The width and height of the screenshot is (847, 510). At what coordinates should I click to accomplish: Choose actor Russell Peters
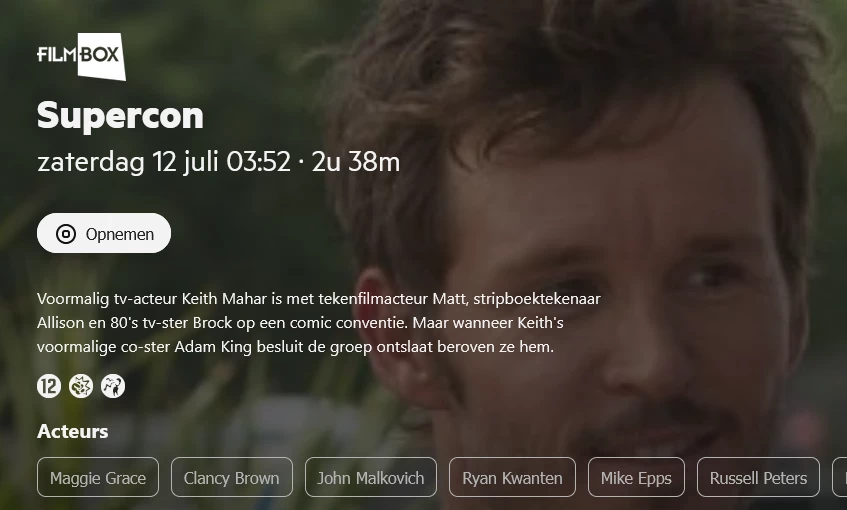tap(758, 477)
